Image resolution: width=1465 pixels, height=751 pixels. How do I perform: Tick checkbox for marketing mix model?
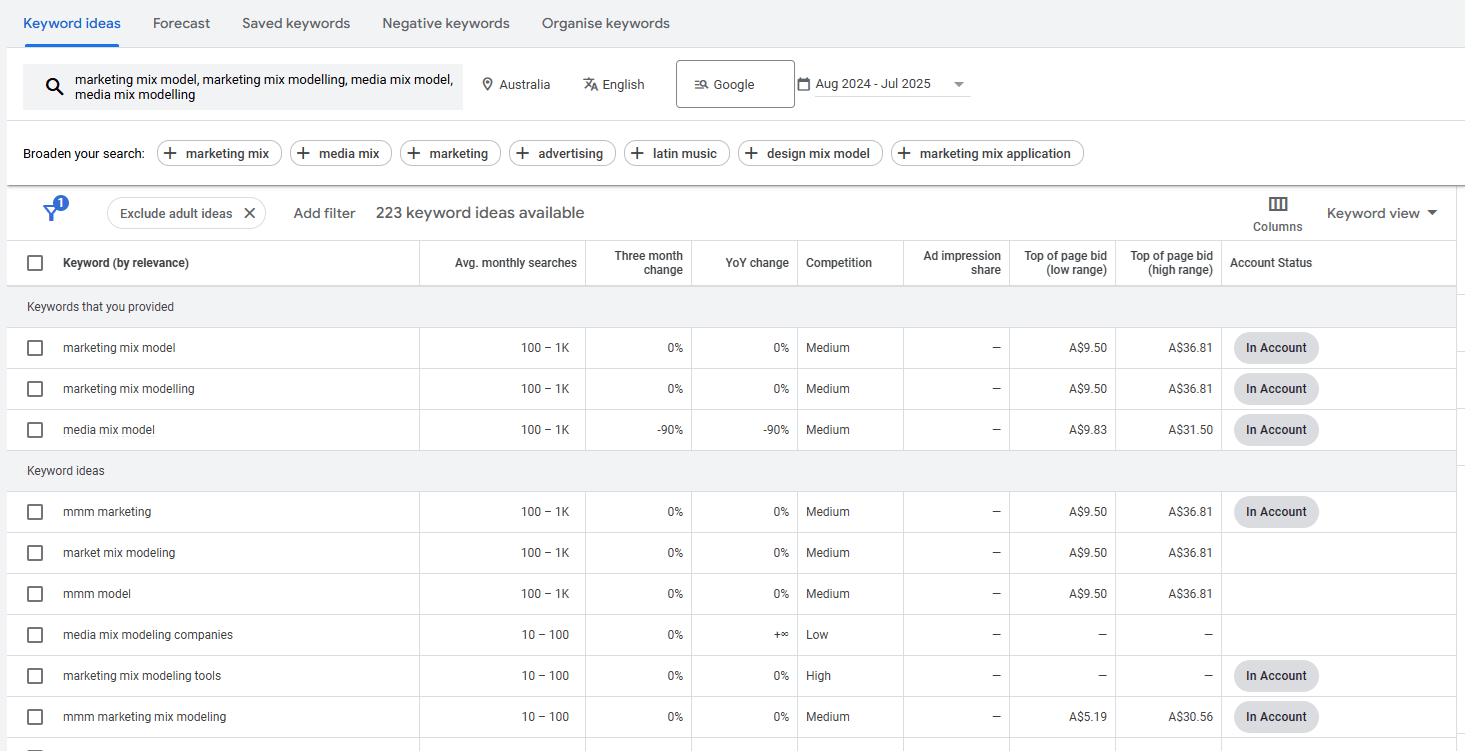coord(35,348)
